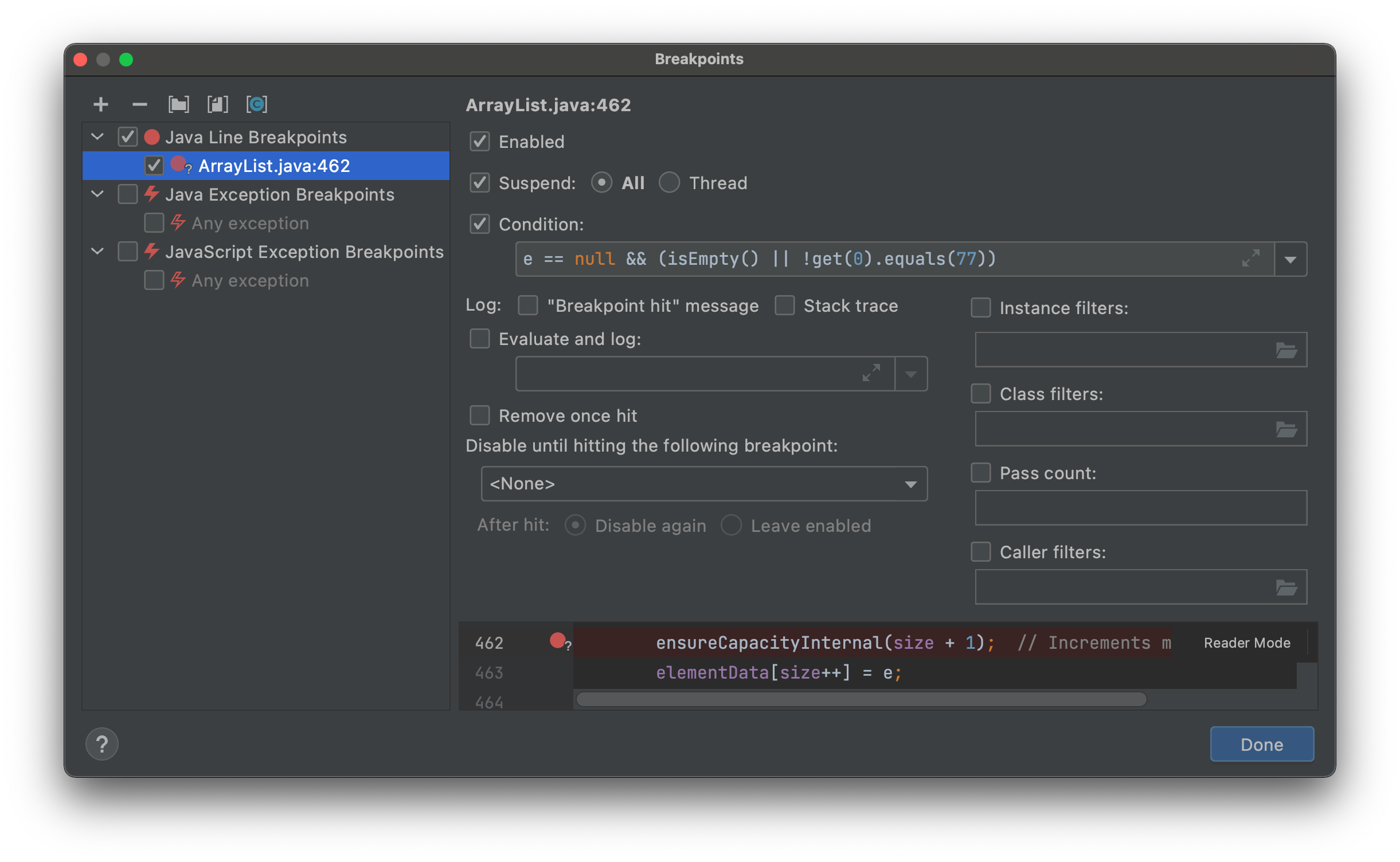Open the condition history dropdown

(1290, 259)
